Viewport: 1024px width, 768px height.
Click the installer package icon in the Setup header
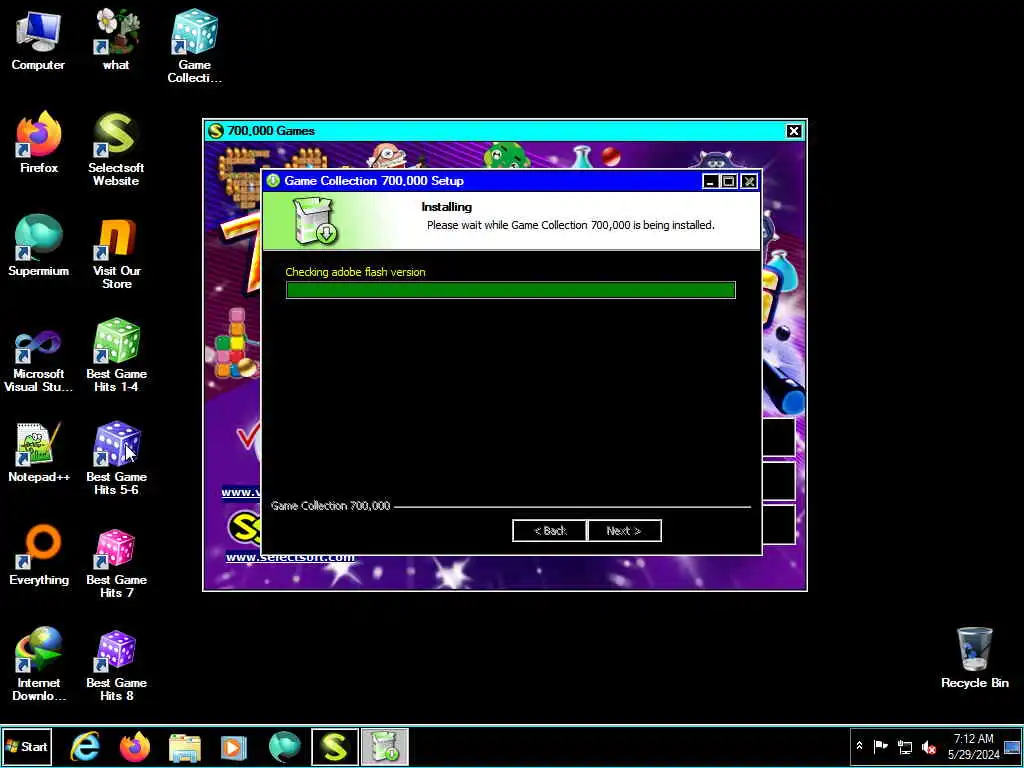315,221
